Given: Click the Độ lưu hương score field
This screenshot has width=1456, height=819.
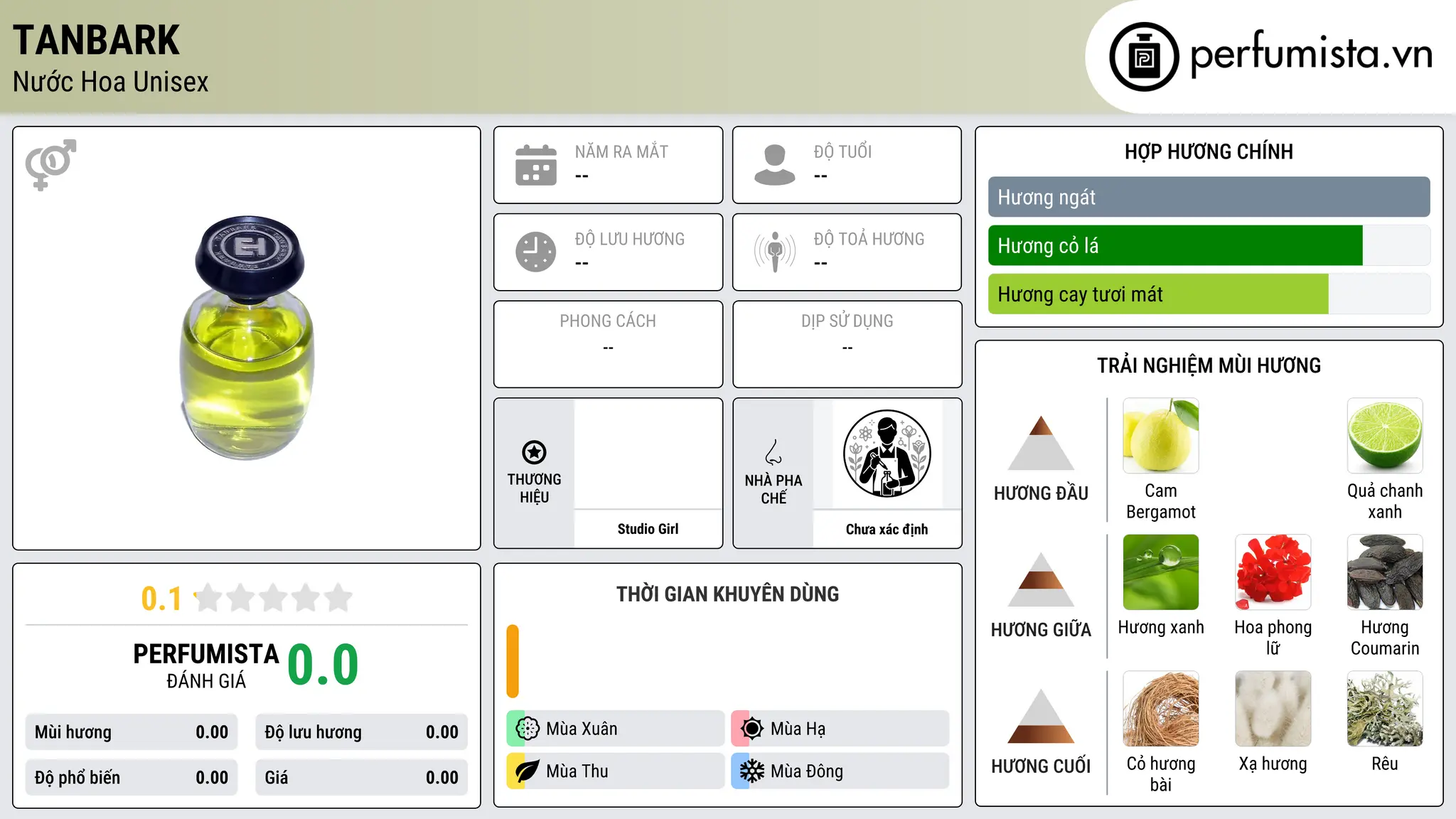Looking at the screenshot, I should 362,732.
